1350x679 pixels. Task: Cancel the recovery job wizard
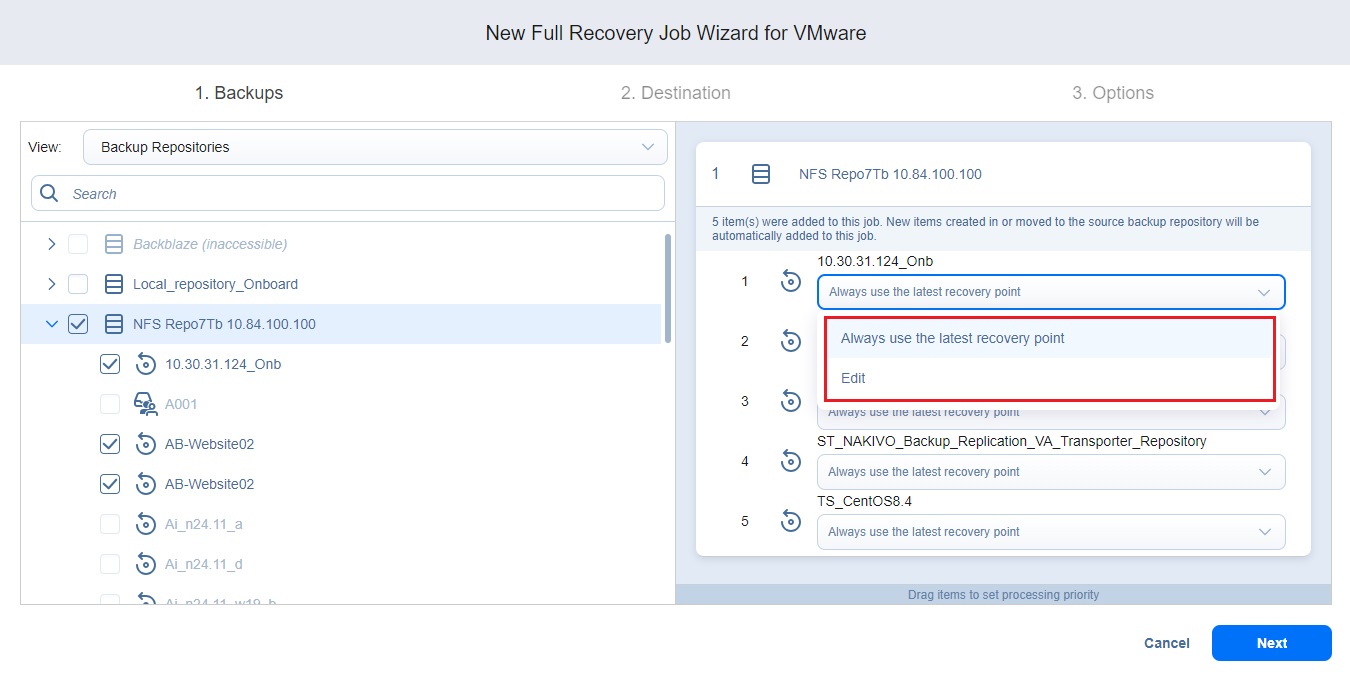point(1166,643)
